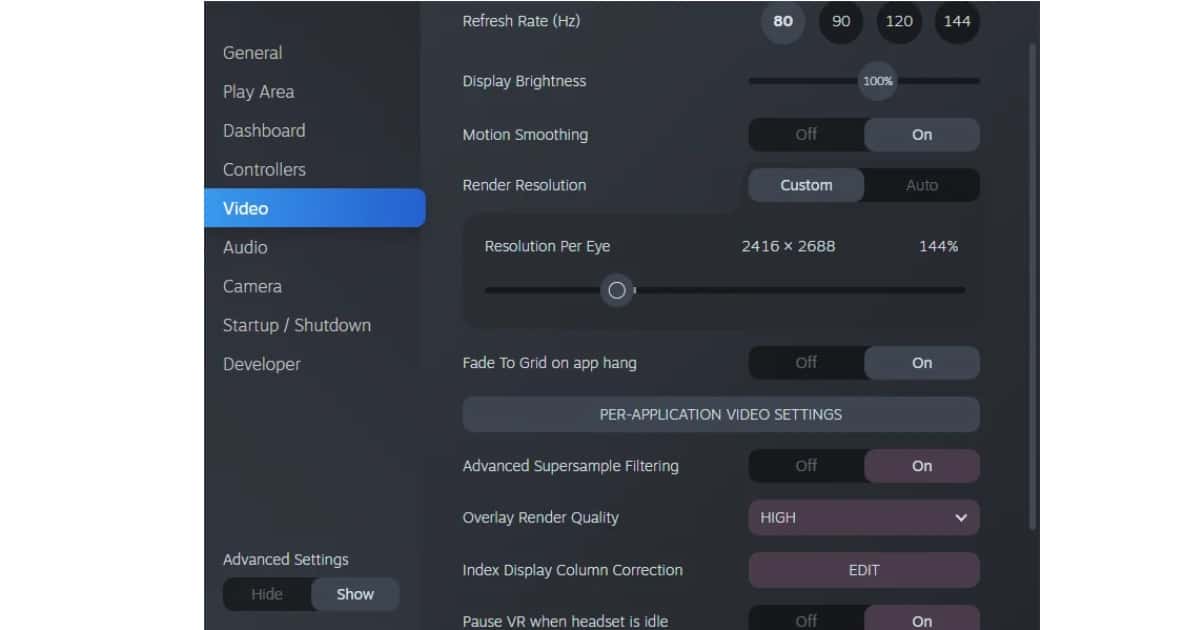This screenshot has width=1200, height=630.
Task: Turn off Advanced Supersample Filtering
Action: tap(806, 466)
